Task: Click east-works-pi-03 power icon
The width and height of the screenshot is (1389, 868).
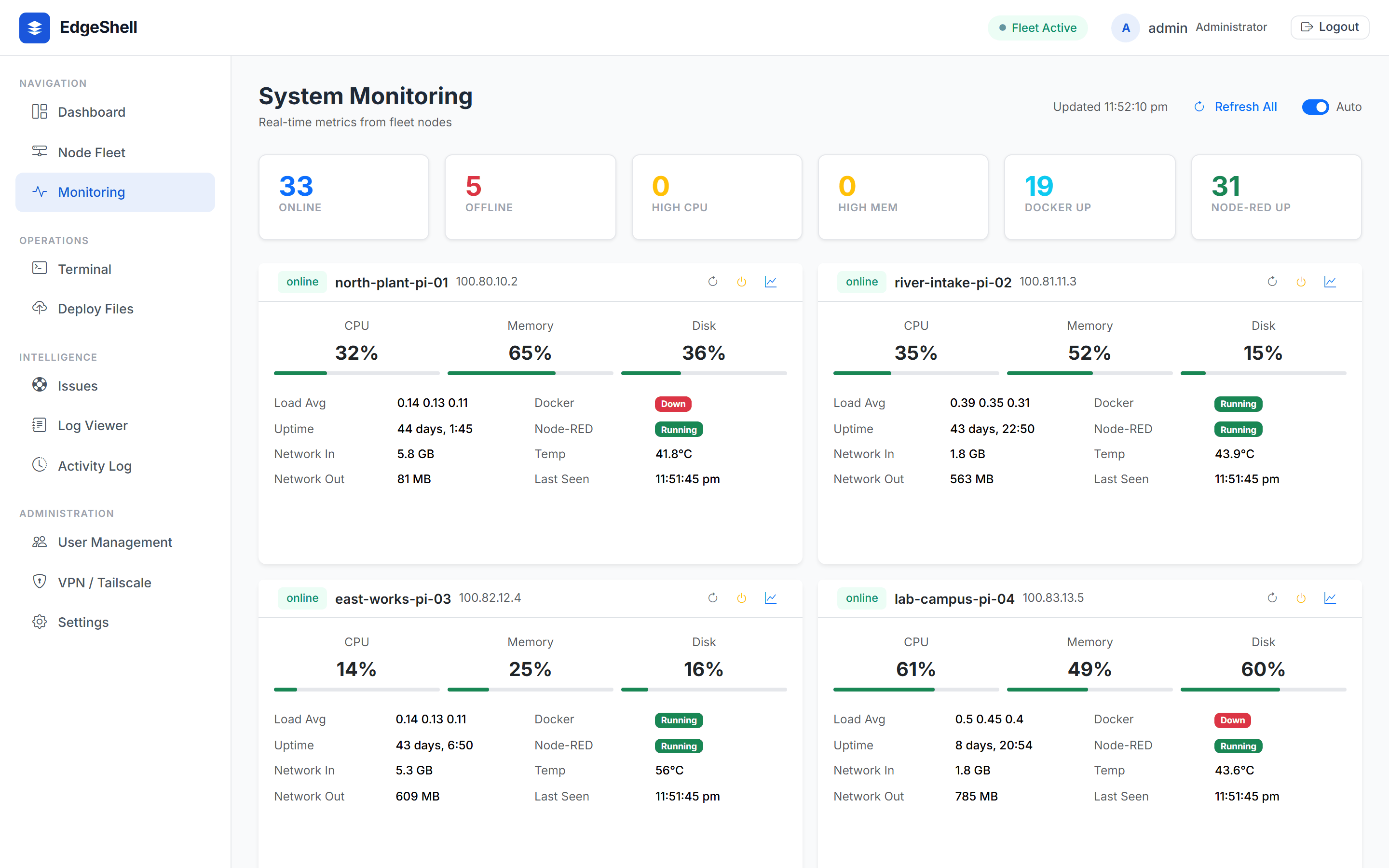Action: point(742,597)
